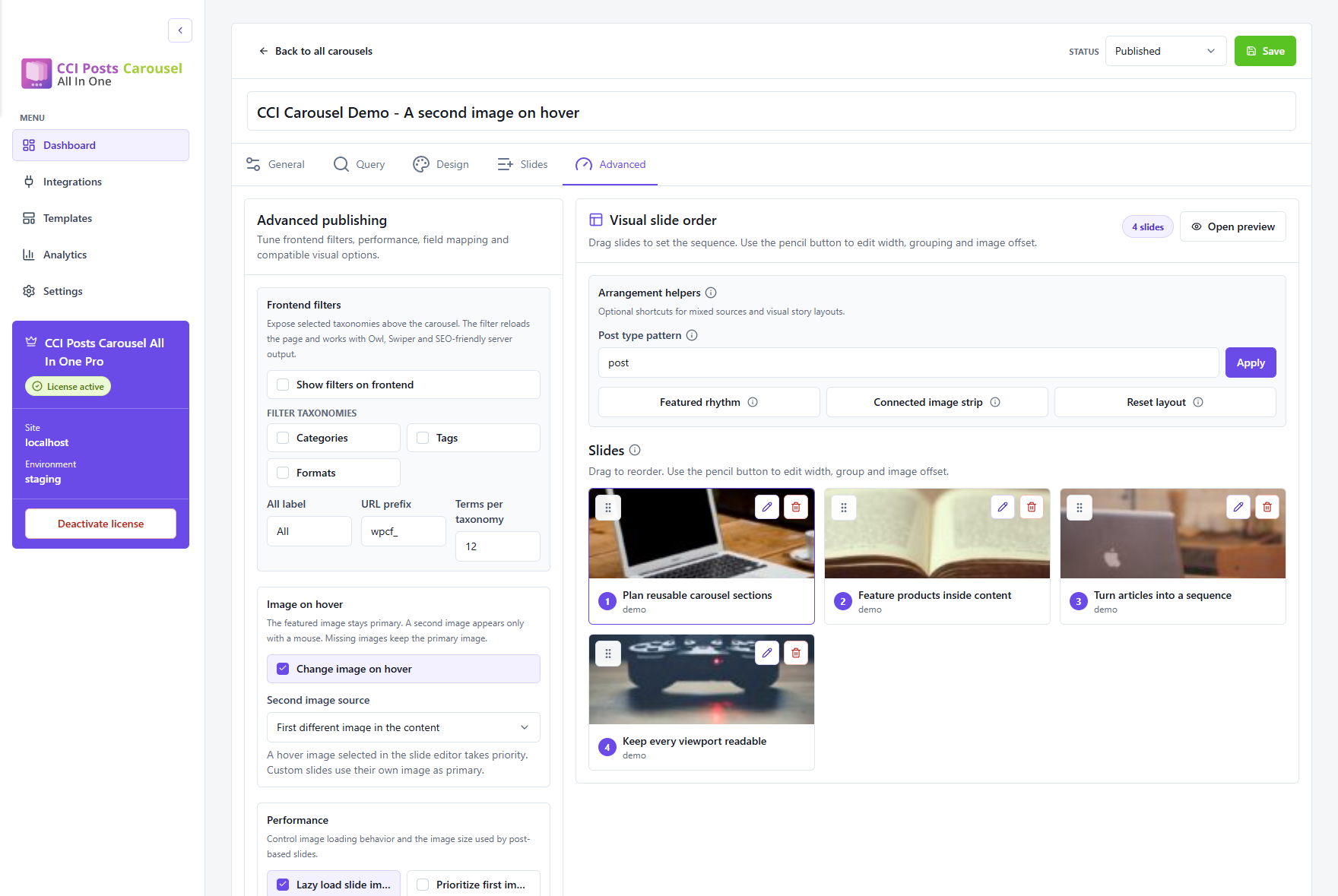The height and width of the screenshot is (896, 1338).
Task: Edit the 'Plan reusable carousel sections' slide with pencil
Action: click(767, 507)
